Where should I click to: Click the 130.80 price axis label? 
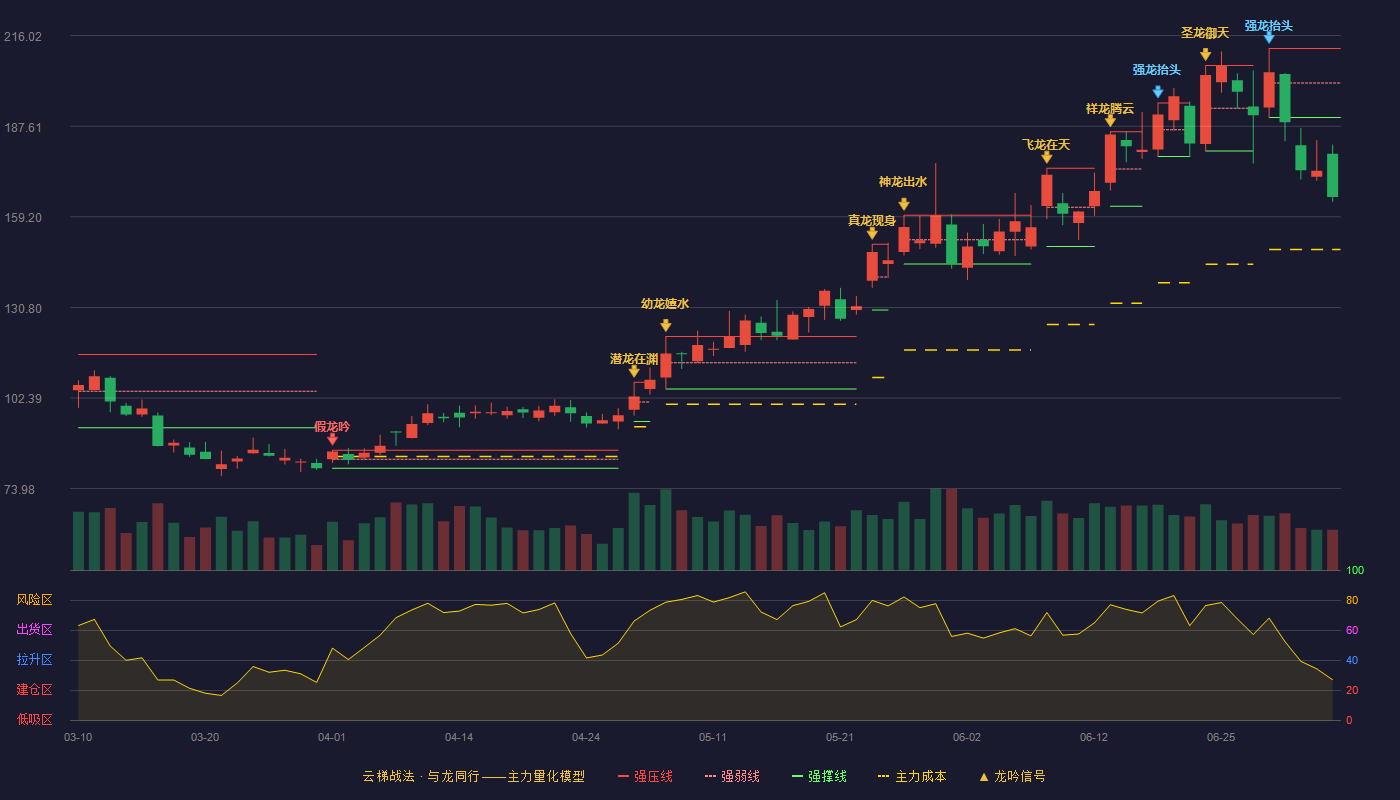click(x=23, y=308)
